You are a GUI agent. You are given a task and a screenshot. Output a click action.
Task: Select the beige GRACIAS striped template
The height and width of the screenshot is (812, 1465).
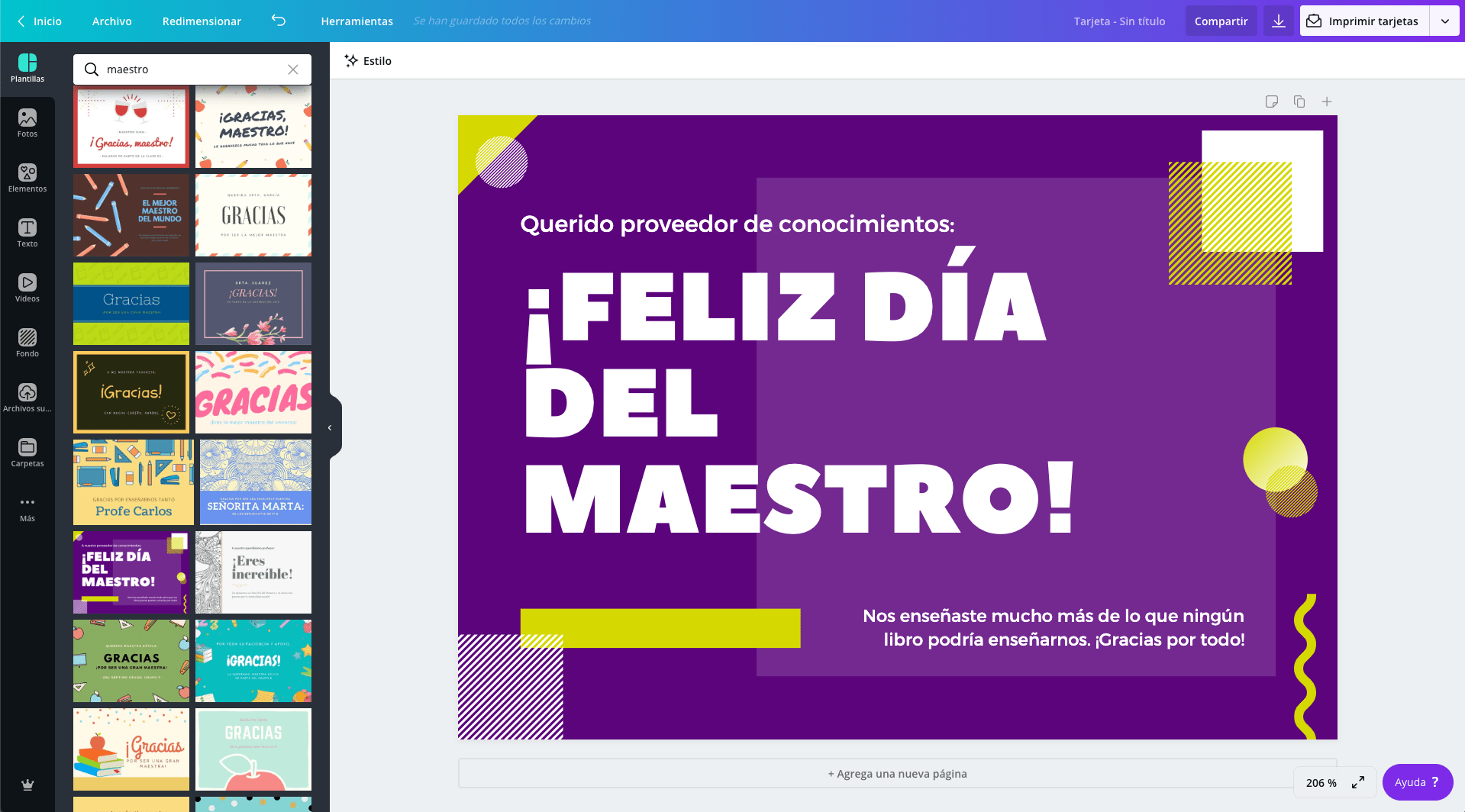[253, 215]
